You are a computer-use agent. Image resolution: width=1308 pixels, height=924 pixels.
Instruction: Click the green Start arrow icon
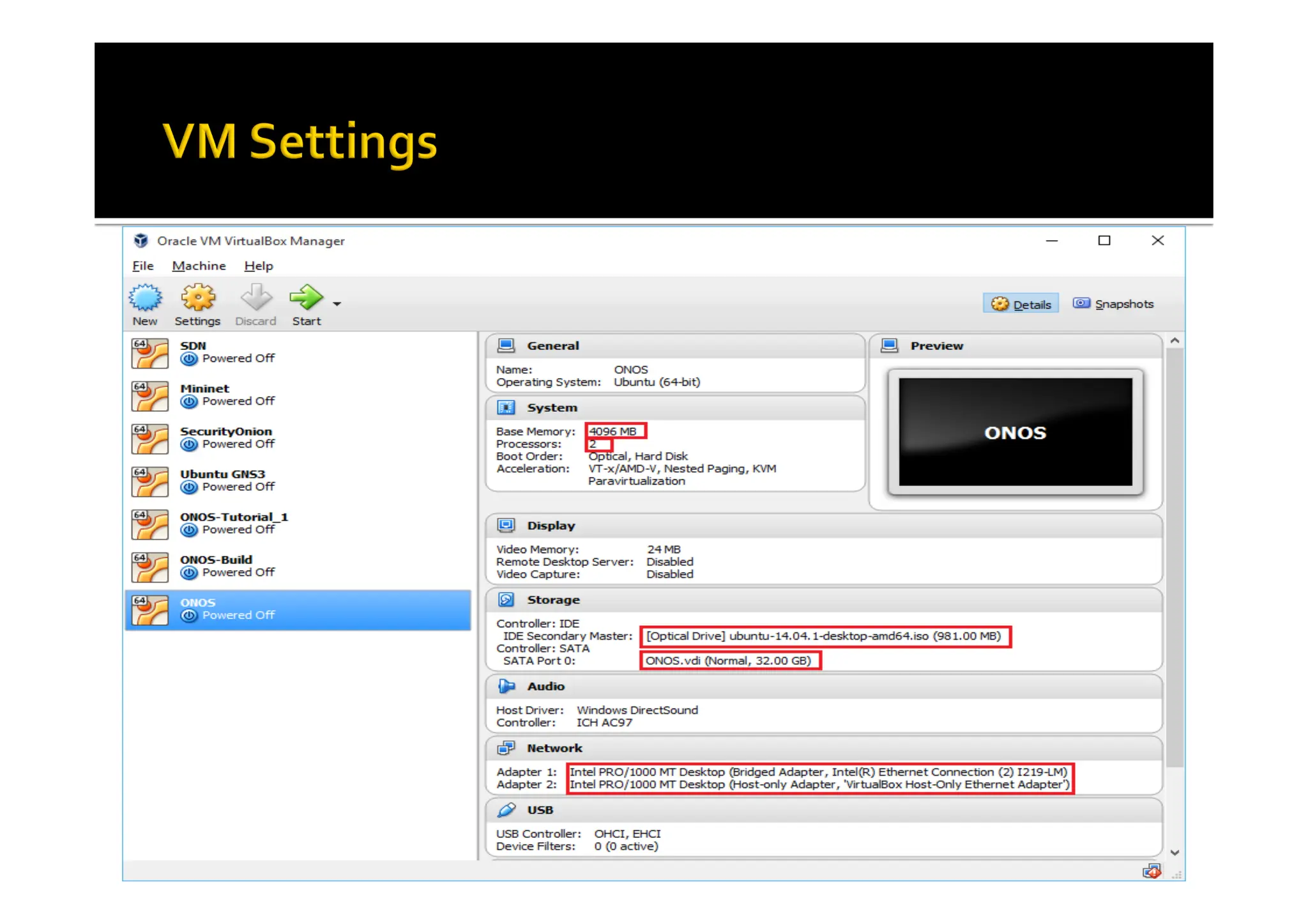click(x=307, y=298)
